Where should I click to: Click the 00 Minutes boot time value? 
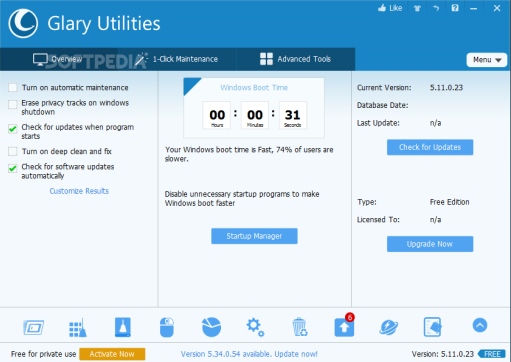tap(255, 115)
